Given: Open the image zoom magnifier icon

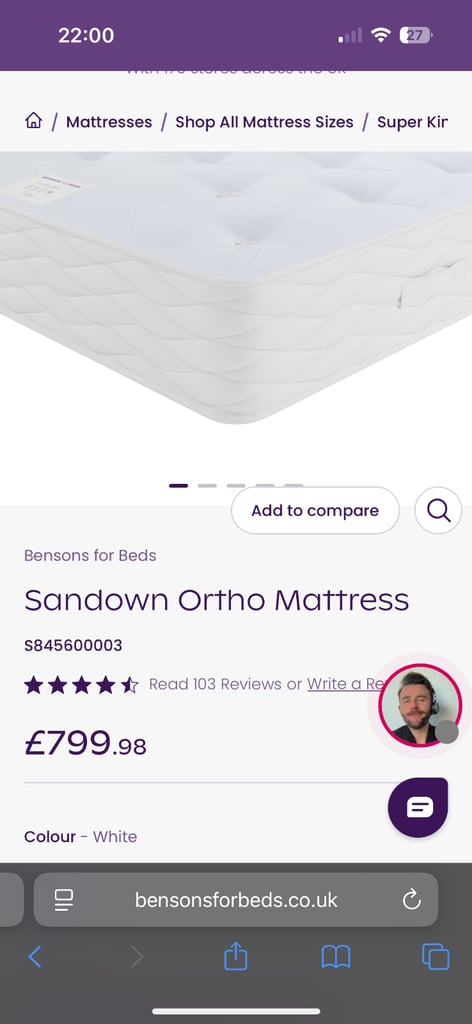Looking at the screenshot, I should [x=438, y=510].
